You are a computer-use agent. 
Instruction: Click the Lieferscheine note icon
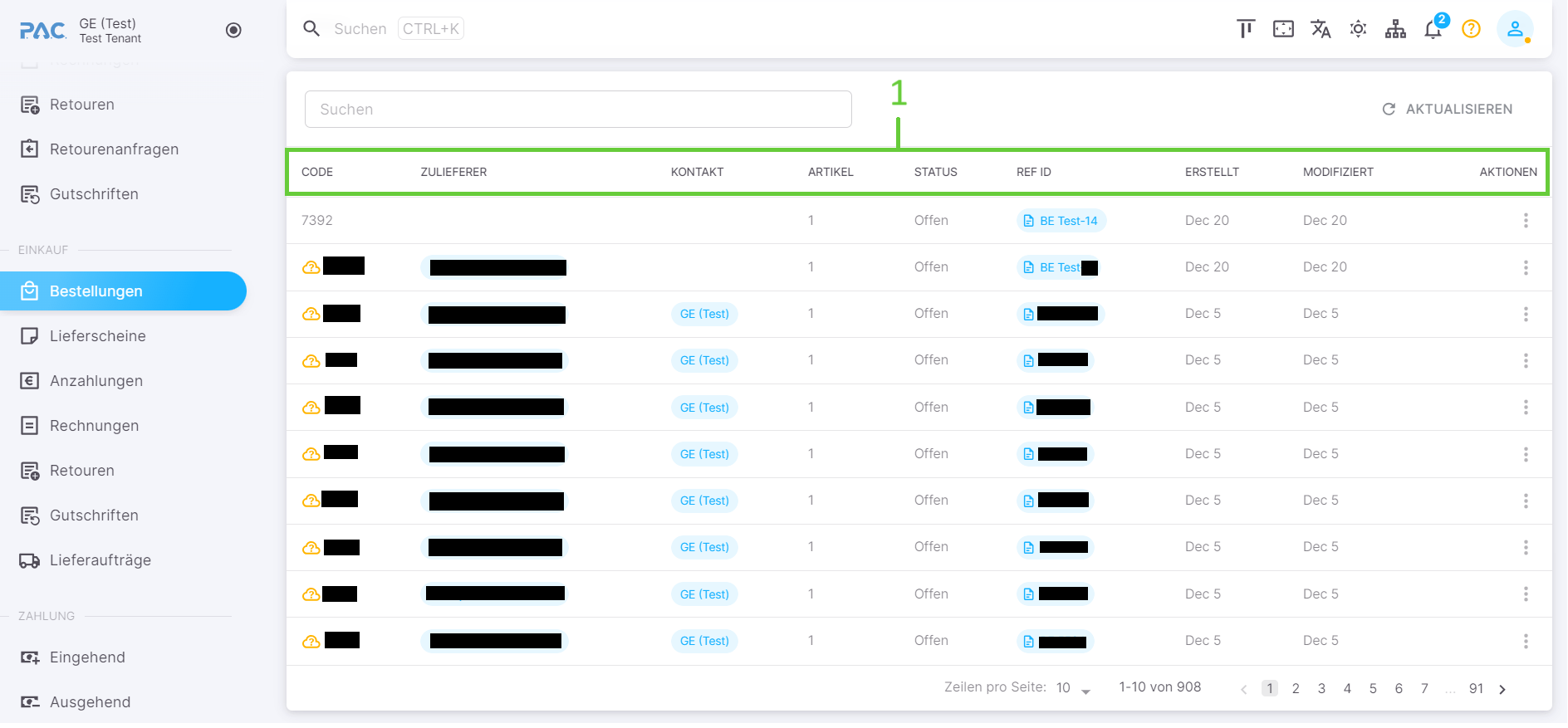[30, 336]
